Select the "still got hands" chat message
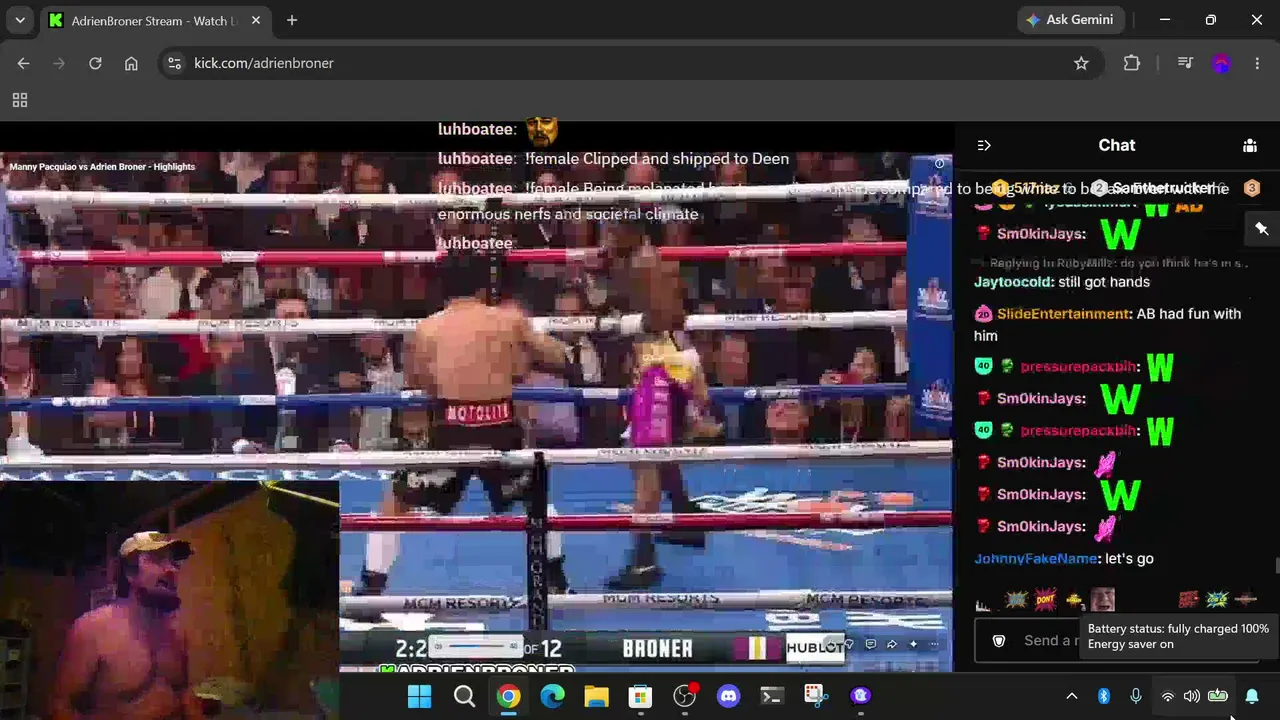The image size is (1280, 720). coord(1104,282)
